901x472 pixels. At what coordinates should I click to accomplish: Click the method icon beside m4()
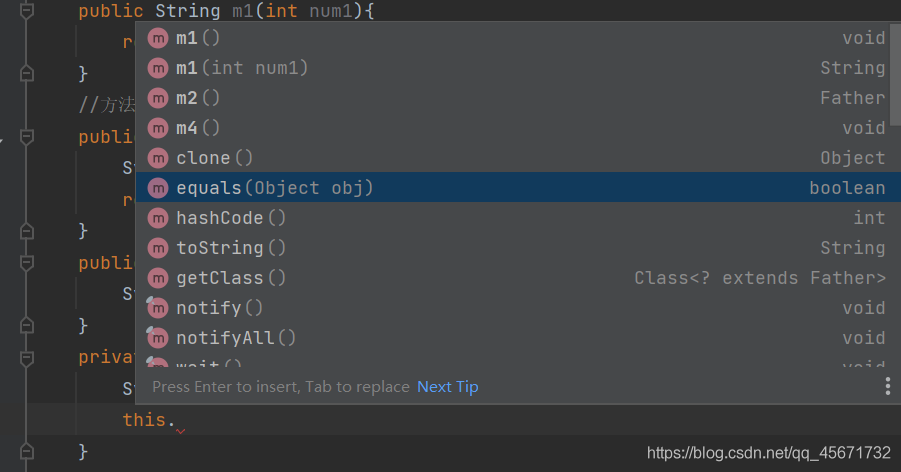click(158, 128)
